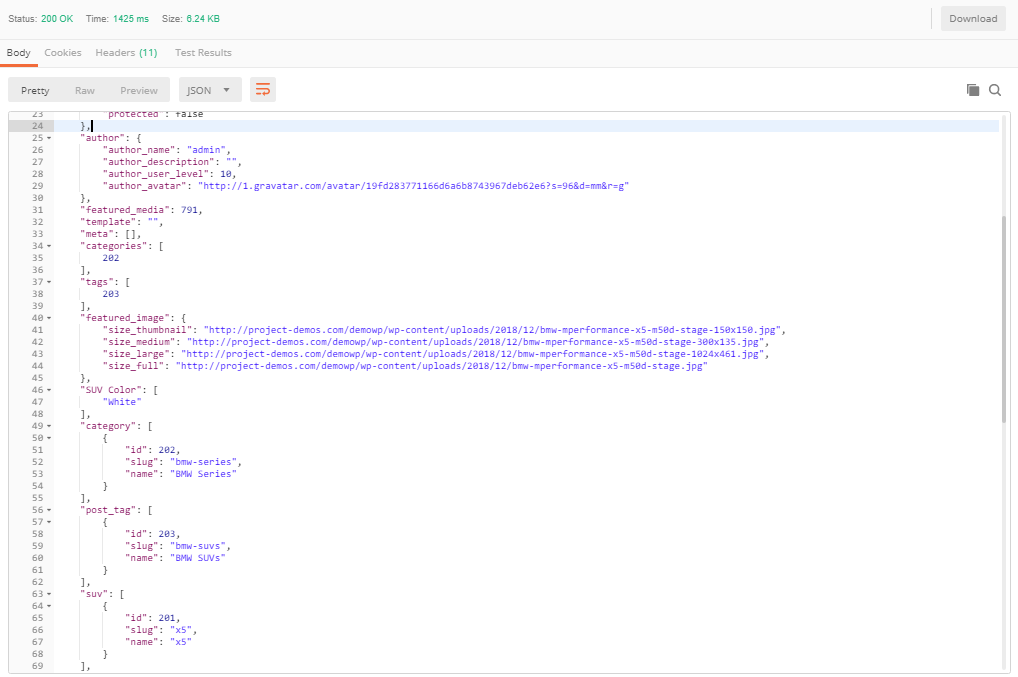The image size is (1018, 677).
Task: Click the "BMW SUVs" name value
Action: tap(198, 558)
